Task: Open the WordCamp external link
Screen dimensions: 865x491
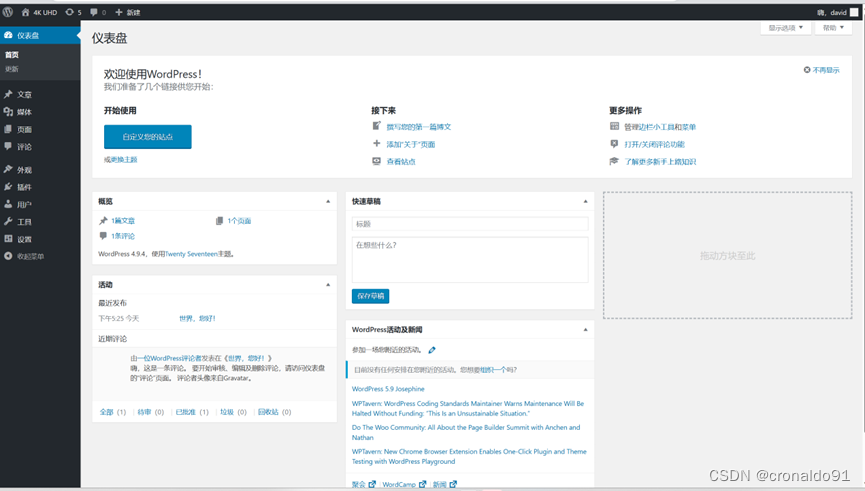Action: click(x=404, y=484)
